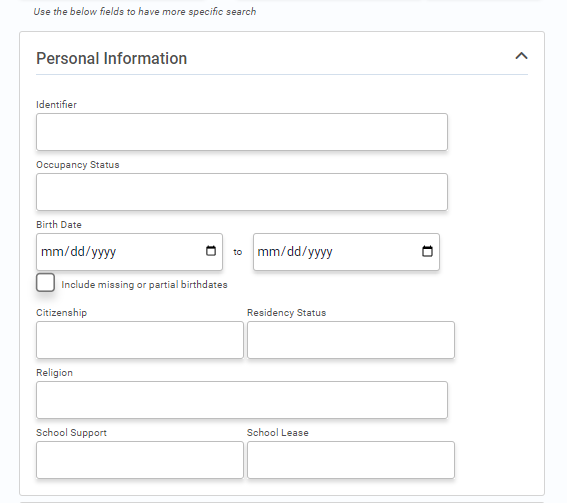Click the Birth Date label text
Image resolution: width=567 pixels, height=503 pixels.
click(x=59, y=225)
